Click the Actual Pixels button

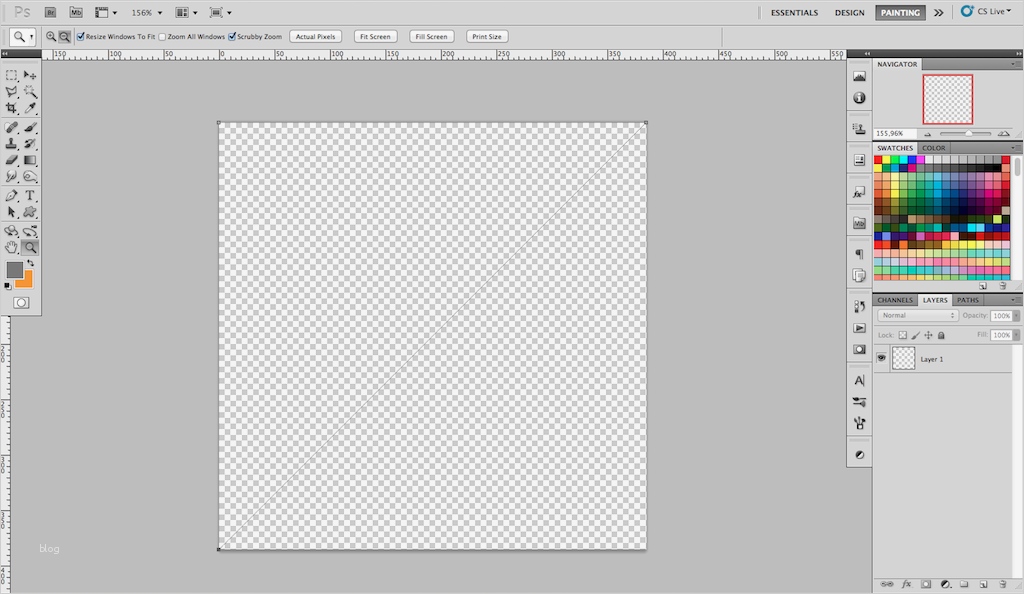[315, 37]
